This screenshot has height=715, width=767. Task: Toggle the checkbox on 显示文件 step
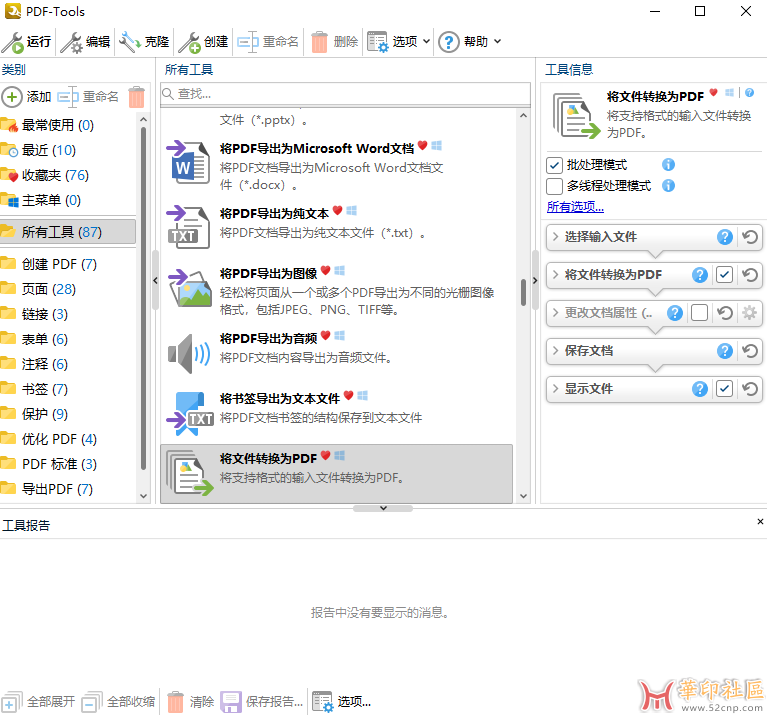point(724,389)
